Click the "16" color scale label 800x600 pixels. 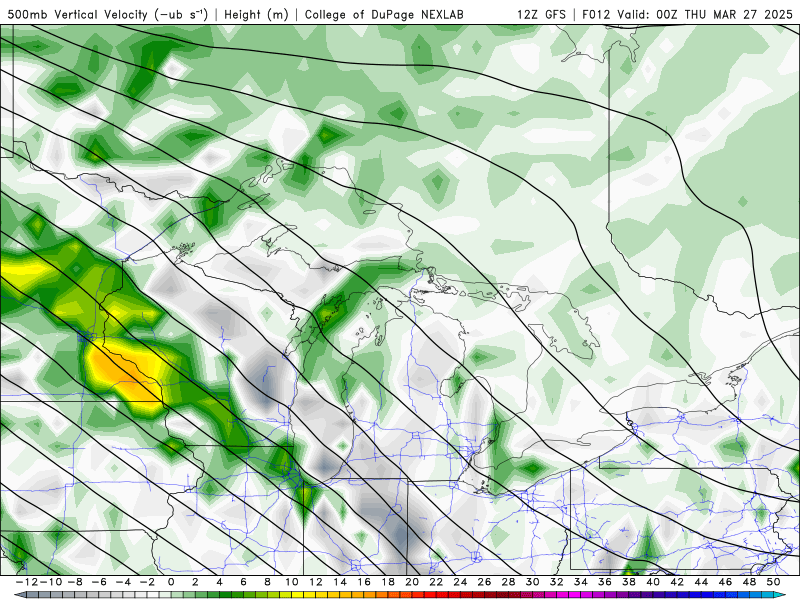tap(364, 582)
